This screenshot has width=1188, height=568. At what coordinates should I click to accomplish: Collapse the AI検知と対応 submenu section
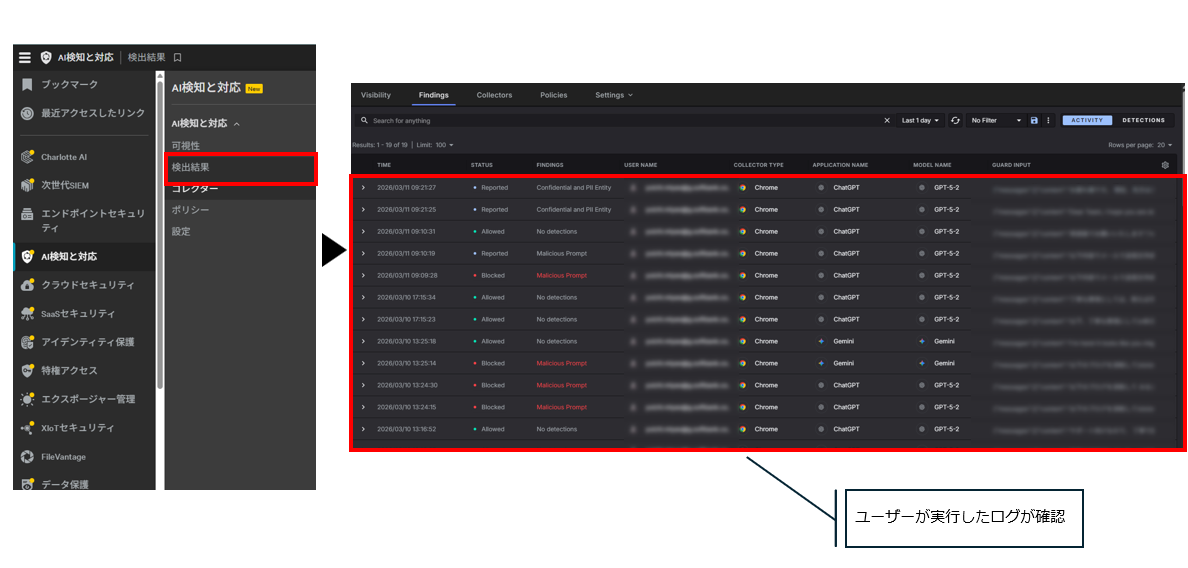click(x=237, y=124)
